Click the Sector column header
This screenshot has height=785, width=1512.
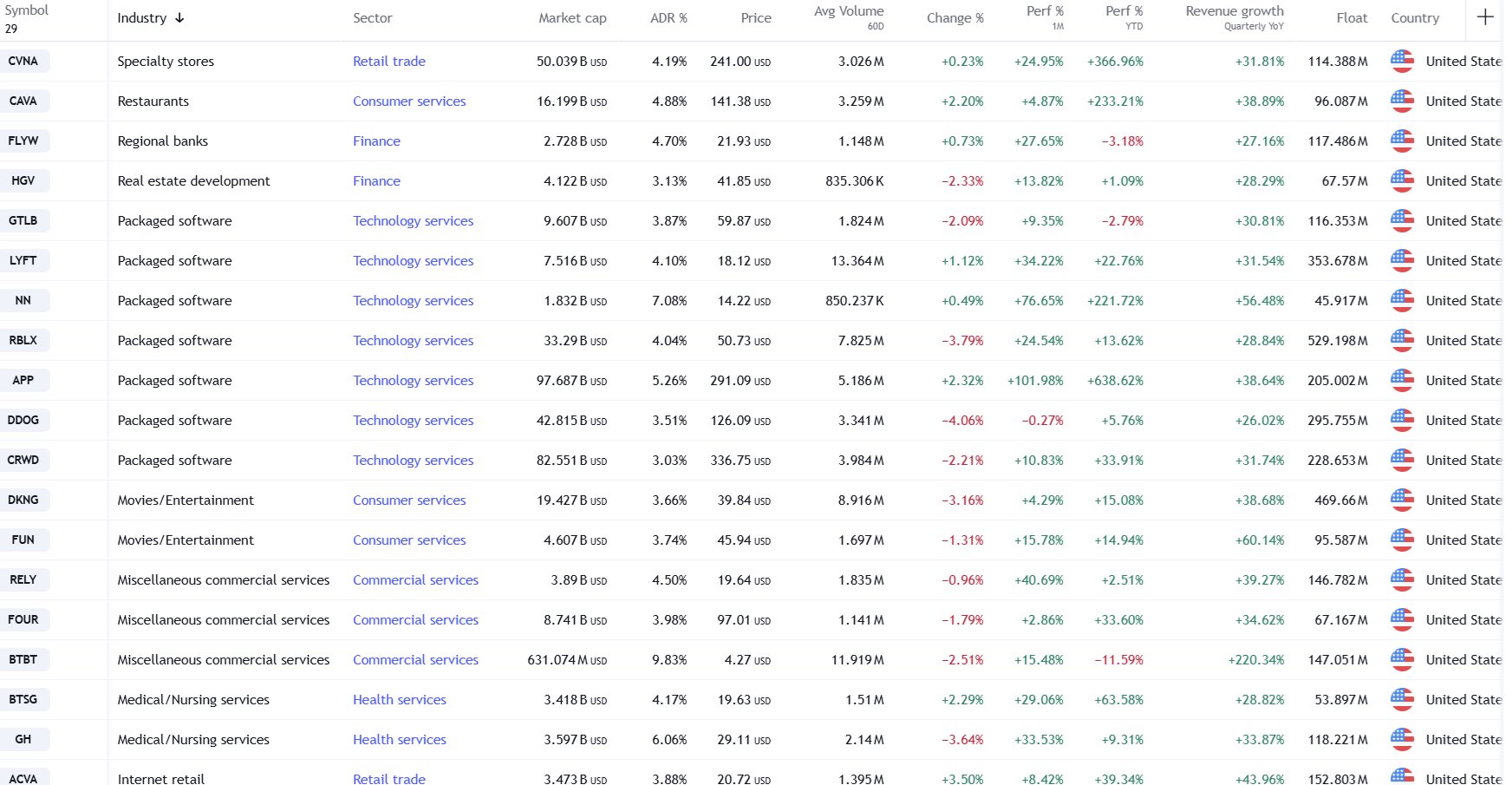[x=373, y=17]
